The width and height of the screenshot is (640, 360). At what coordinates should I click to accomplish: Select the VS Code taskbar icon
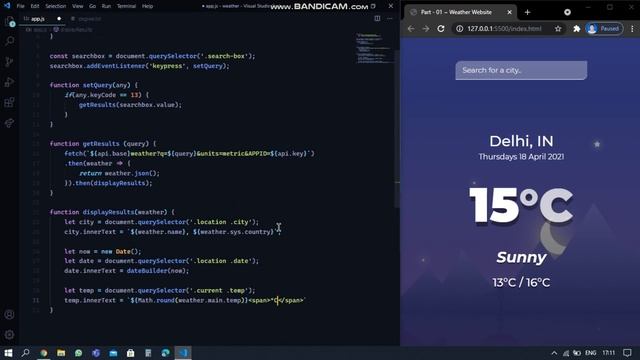tap(183, 353)
